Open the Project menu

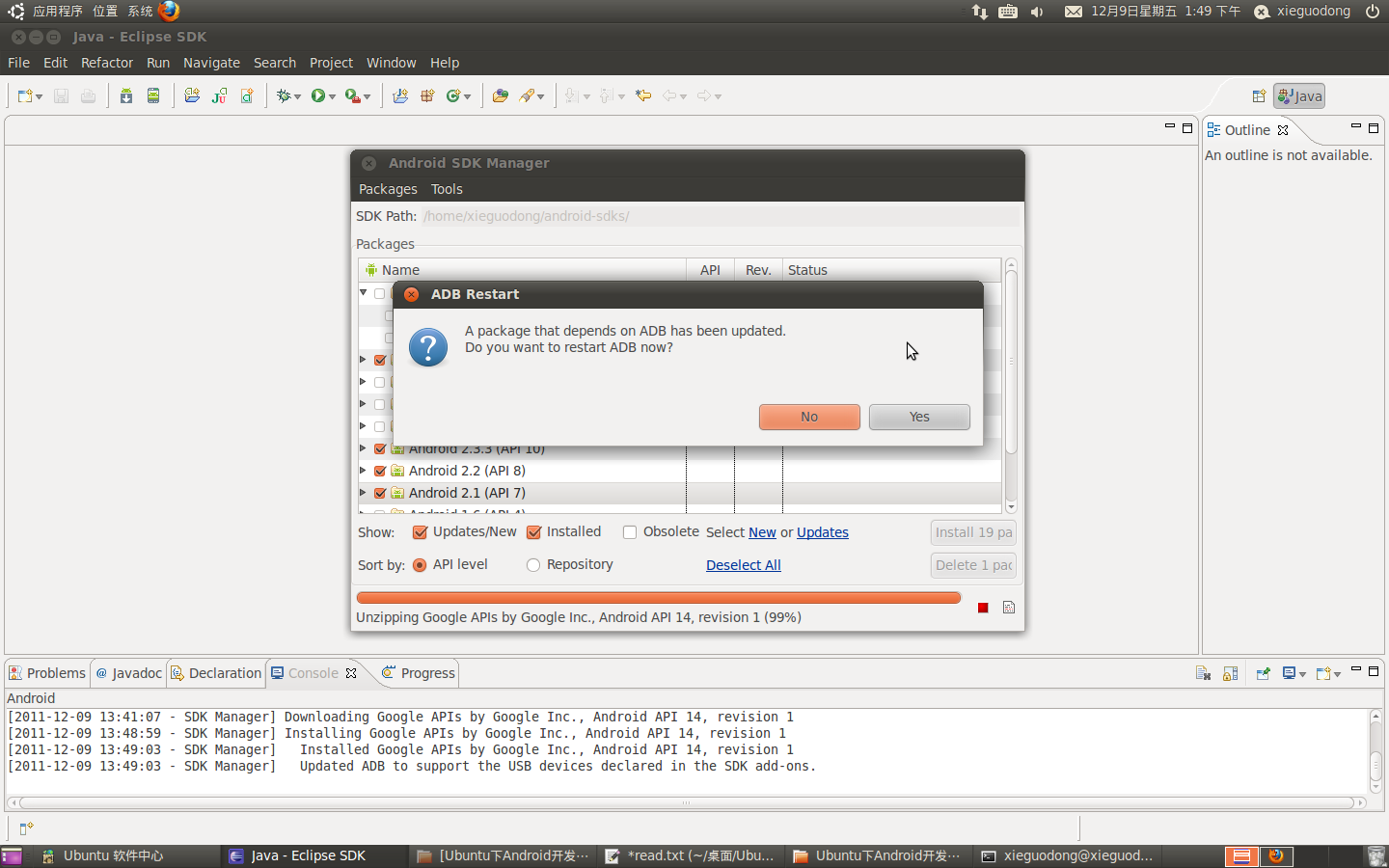(x=331, y=63)
